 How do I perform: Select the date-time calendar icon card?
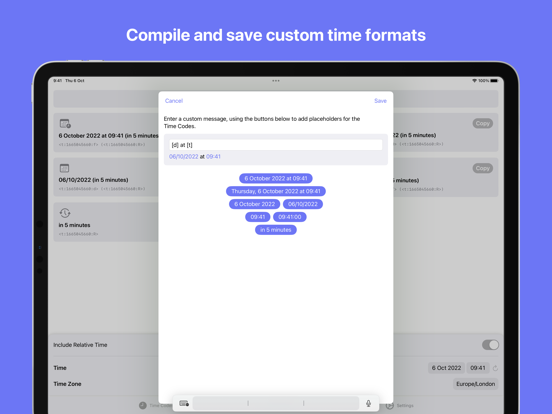point(65,124)
